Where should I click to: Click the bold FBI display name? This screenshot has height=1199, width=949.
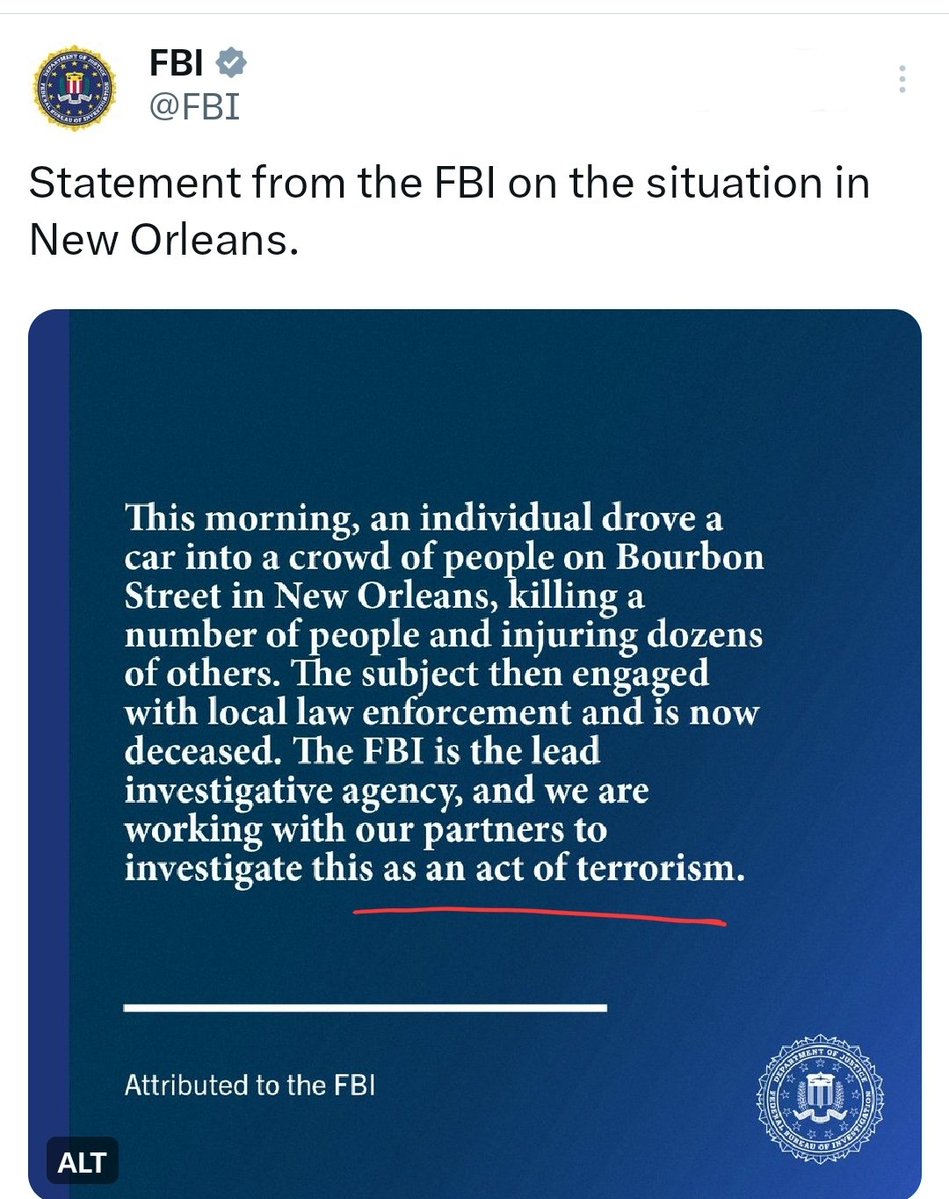[x=174, y=64]
